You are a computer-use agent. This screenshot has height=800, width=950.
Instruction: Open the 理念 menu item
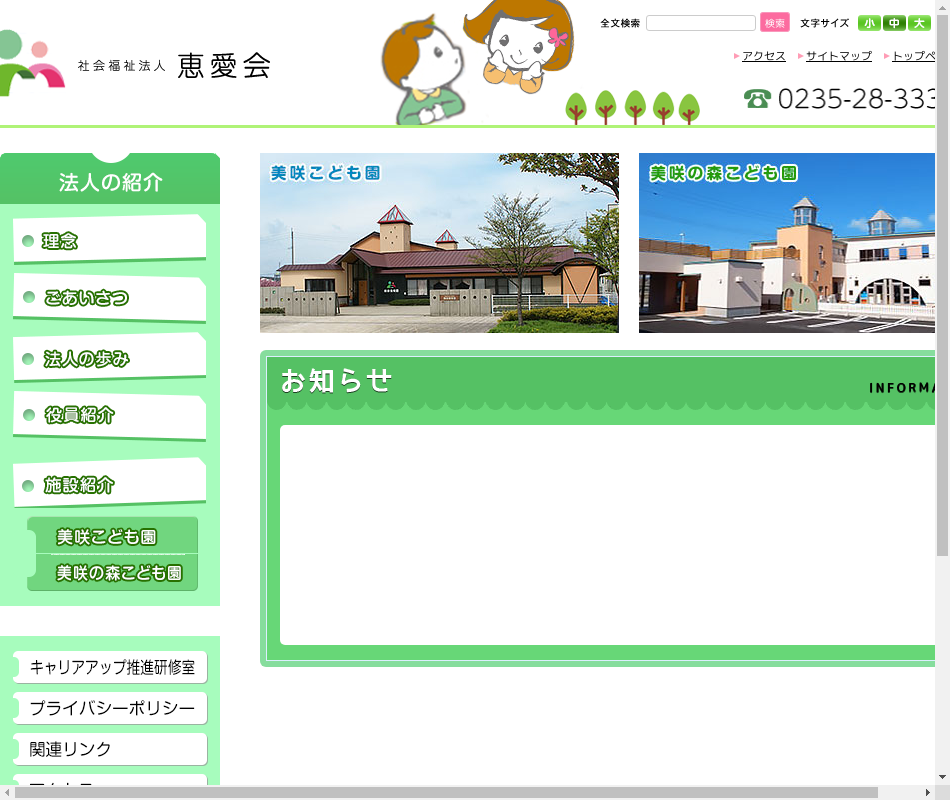point(108,241)
